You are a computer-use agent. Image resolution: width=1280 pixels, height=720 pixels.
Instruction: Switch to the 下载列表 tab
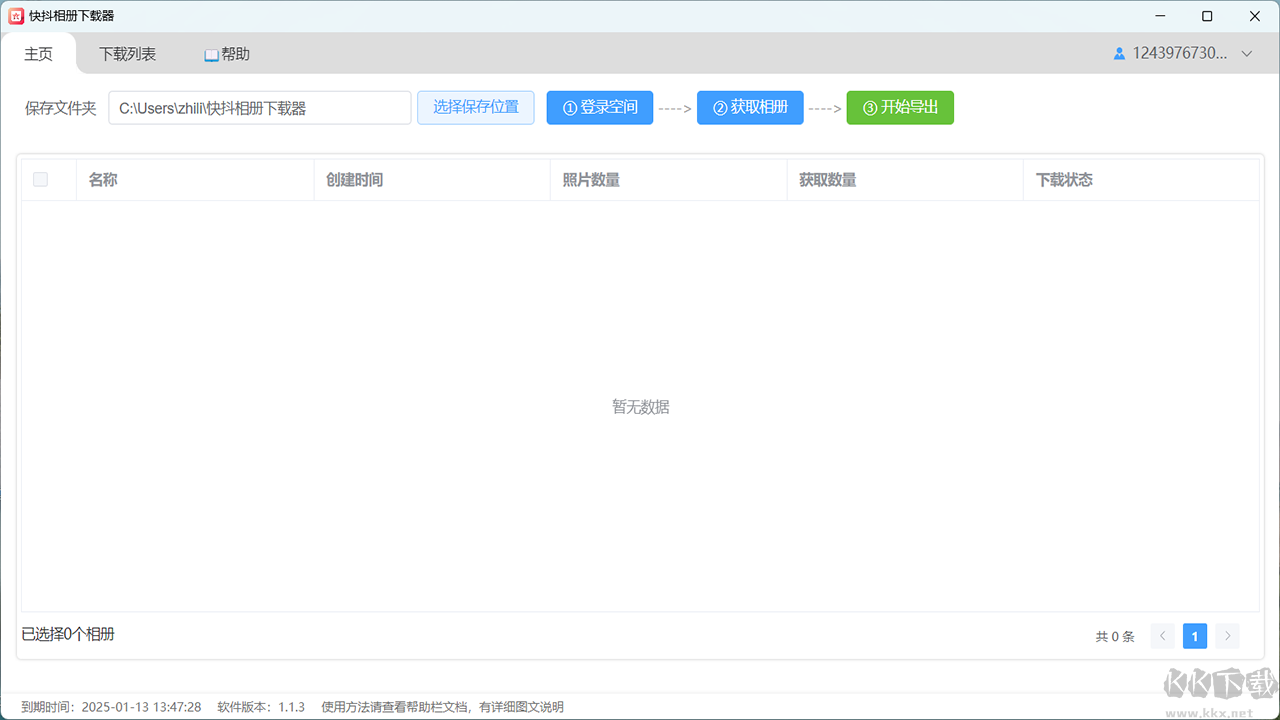(x=127, y=54)
